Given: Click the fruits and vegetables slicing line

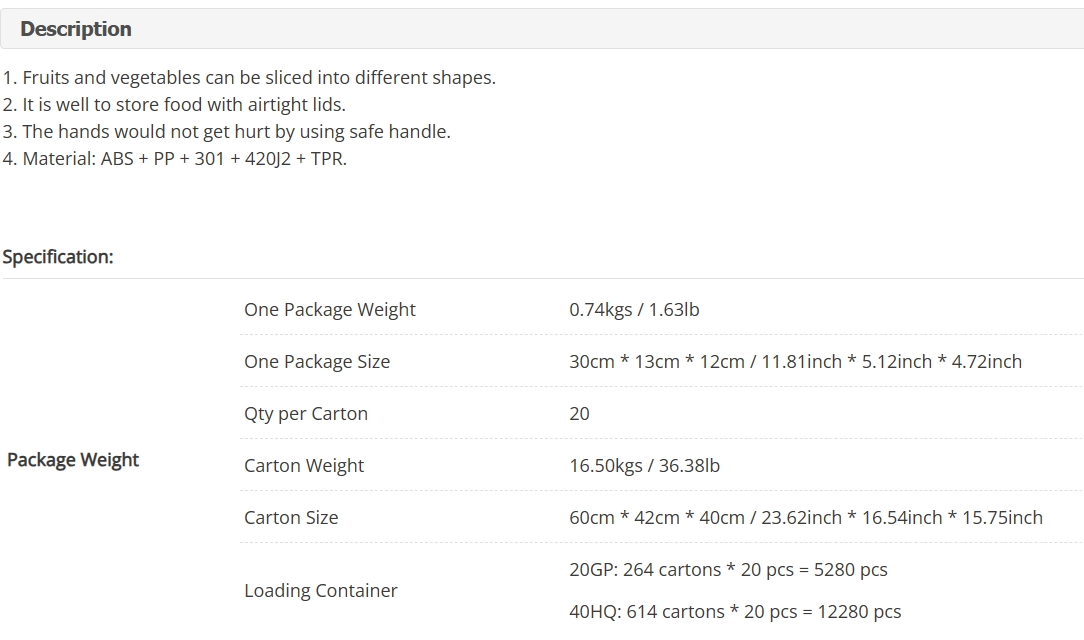Looking at the screenshot, I should [249, 77].
